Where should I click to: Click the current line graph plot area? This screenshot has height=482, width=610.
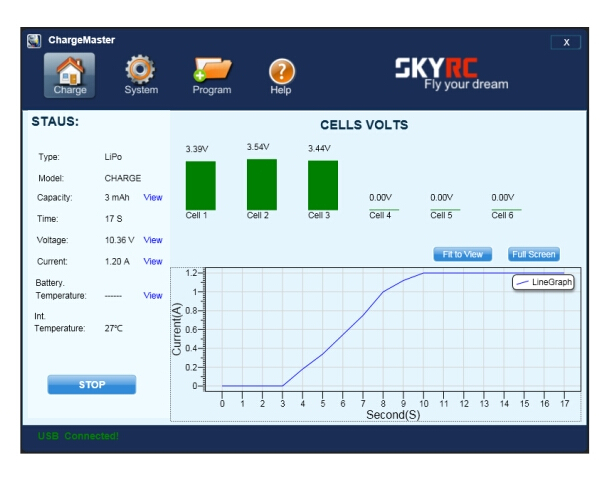click(x=393, y=329)
